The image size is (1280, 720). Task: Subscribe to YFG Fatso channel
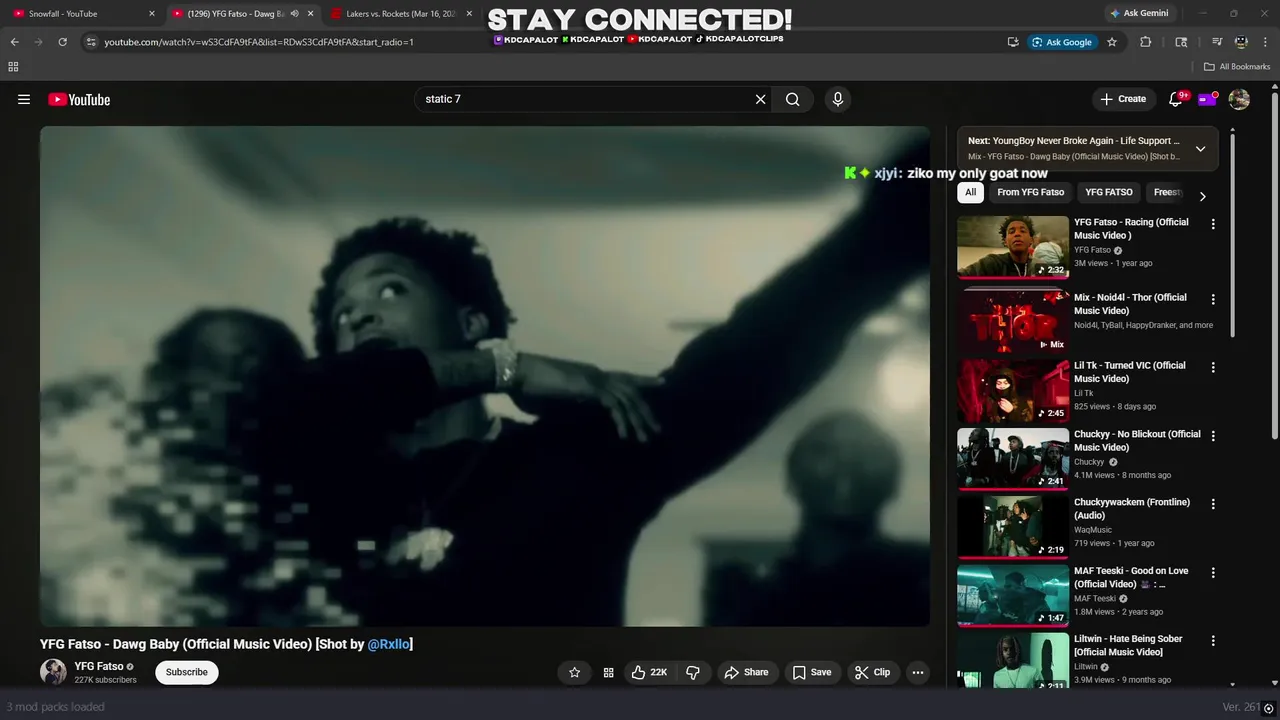coord(187,672)
